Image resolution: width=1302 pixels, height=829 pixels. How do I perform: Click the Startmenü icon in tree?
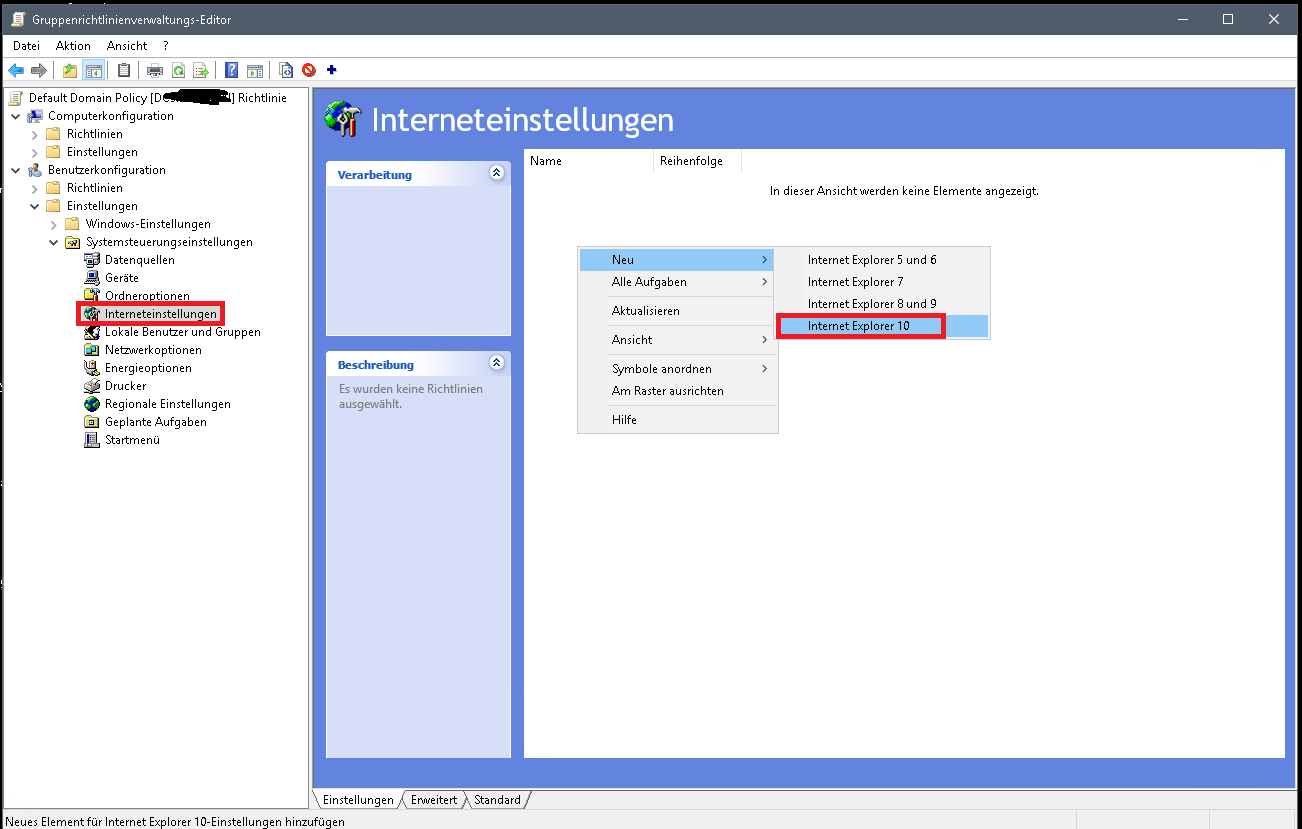point(93,440)
